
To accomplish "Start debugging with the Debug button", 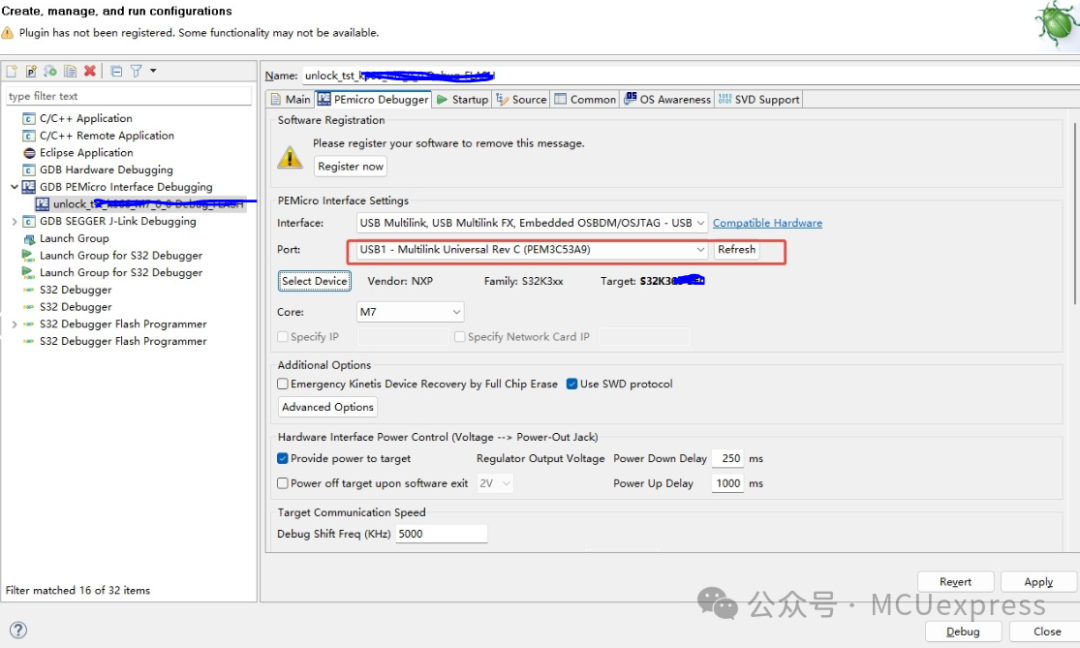I will coord(963,631).
